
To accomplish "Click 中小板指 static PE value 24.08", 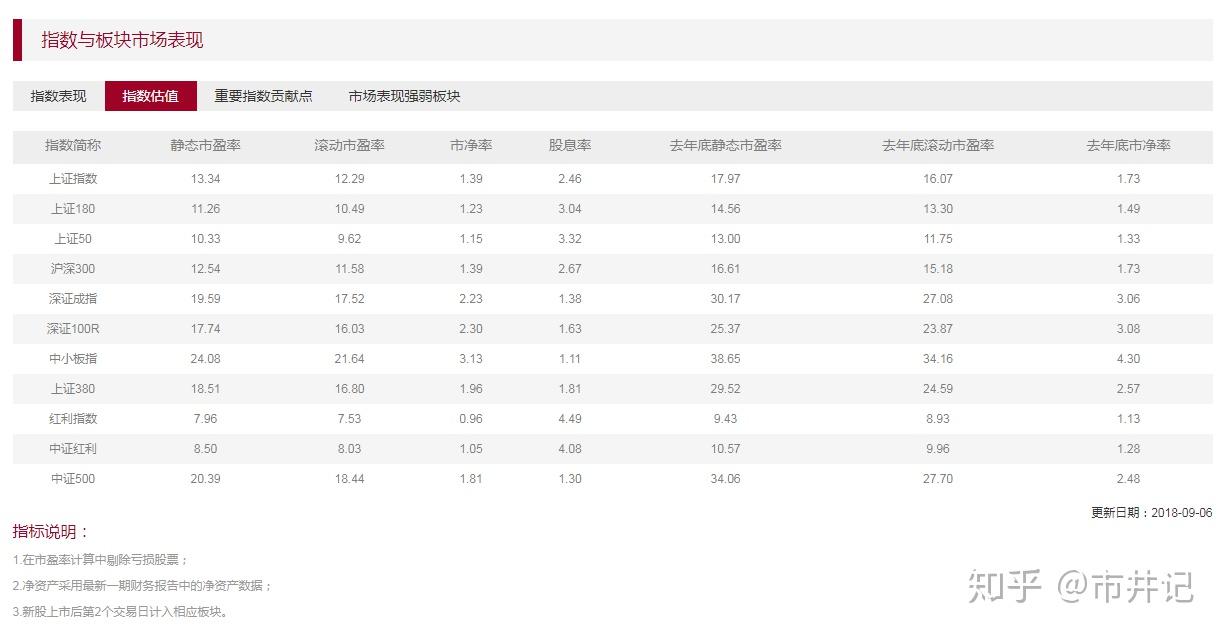I will pyautogui.click(x=205, y=359).
